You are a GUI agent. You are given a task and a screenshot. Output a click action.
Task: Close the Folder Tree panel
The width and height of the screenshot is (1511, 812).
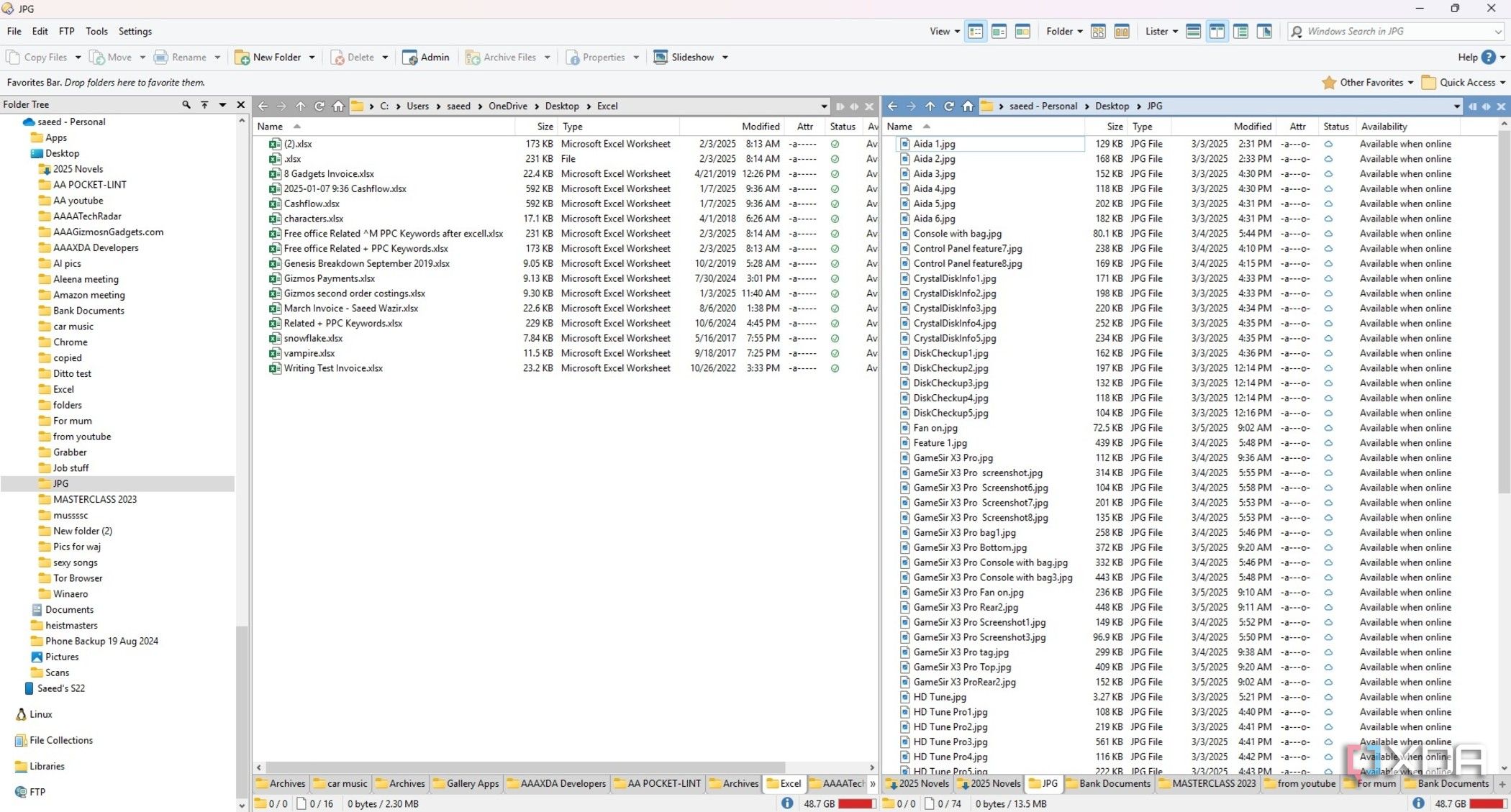(241, 105)
